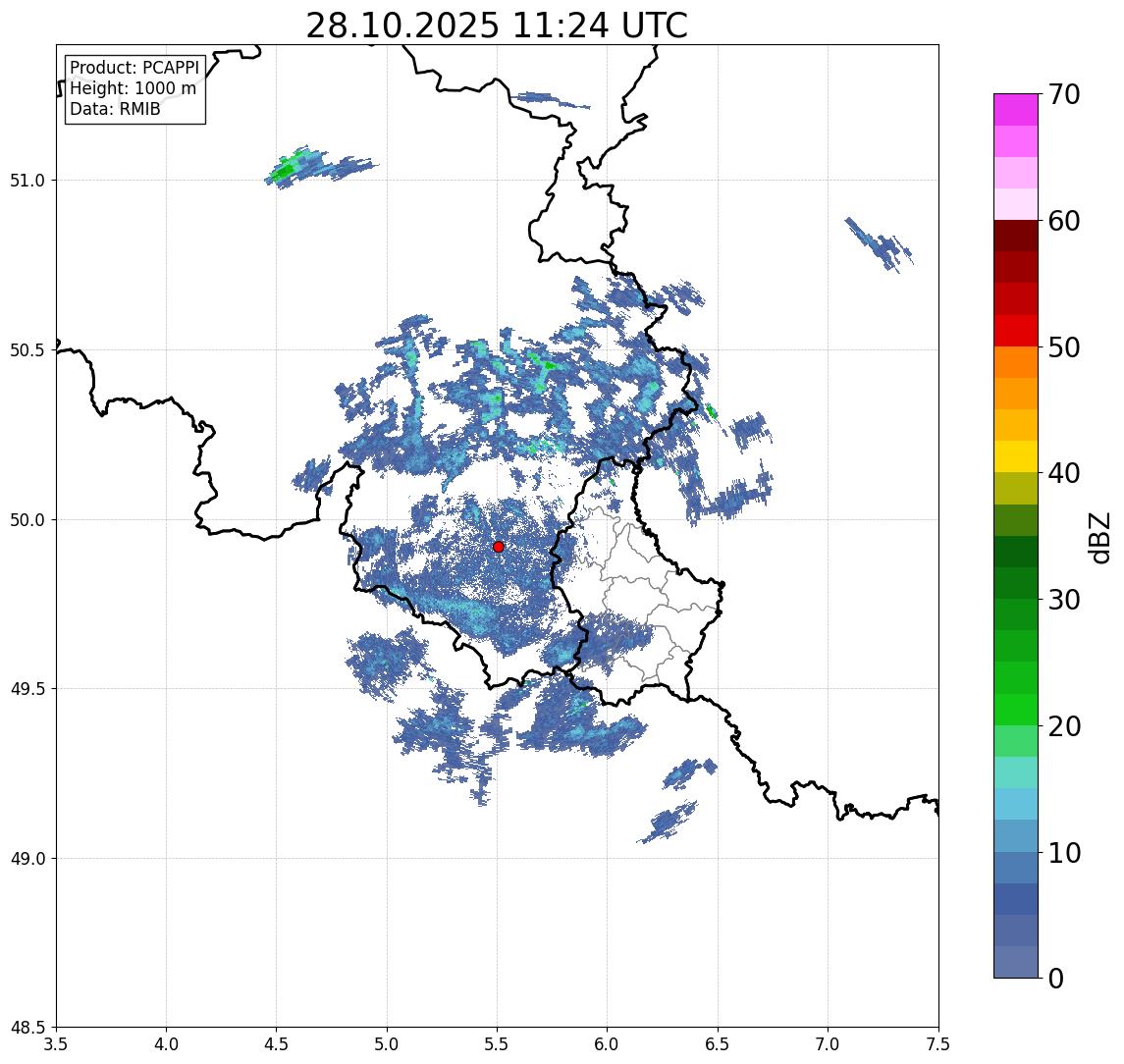Click the longitude axis label 7.5
This screenshot has width=1124, height=1064.
pos(938,1044)
